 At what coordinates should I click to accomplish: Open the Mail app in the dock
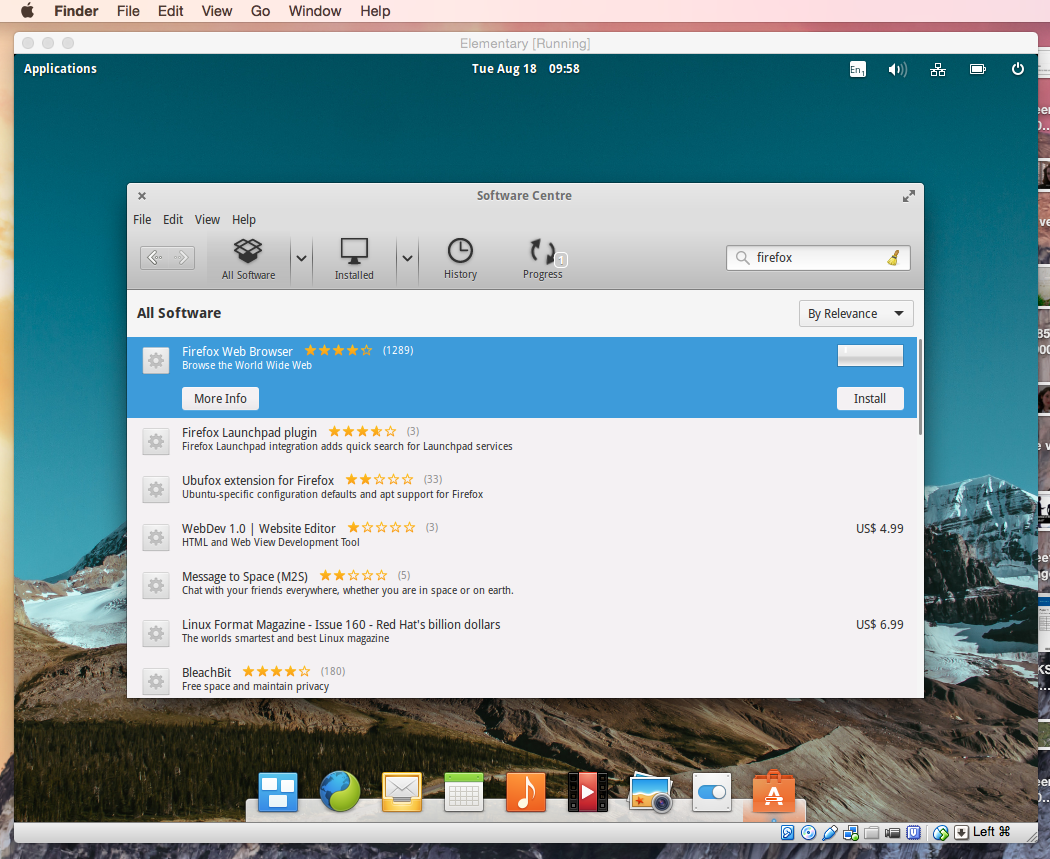[402, 792]
